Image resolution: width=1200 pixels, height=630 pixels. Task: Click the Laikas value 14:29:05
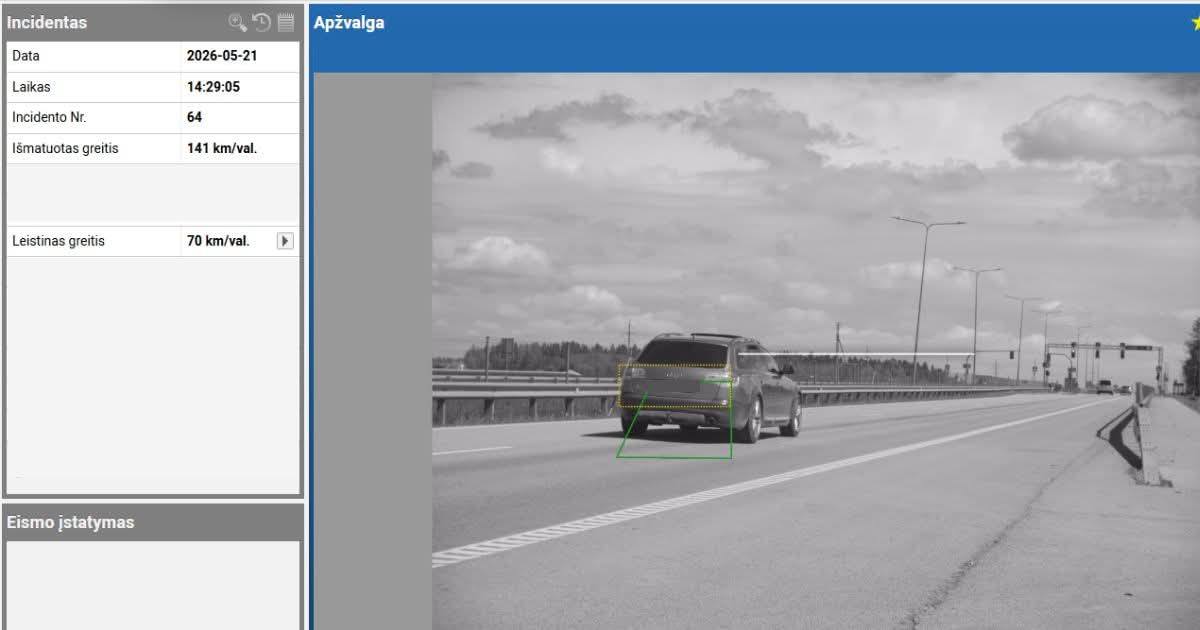coord(213,87)
